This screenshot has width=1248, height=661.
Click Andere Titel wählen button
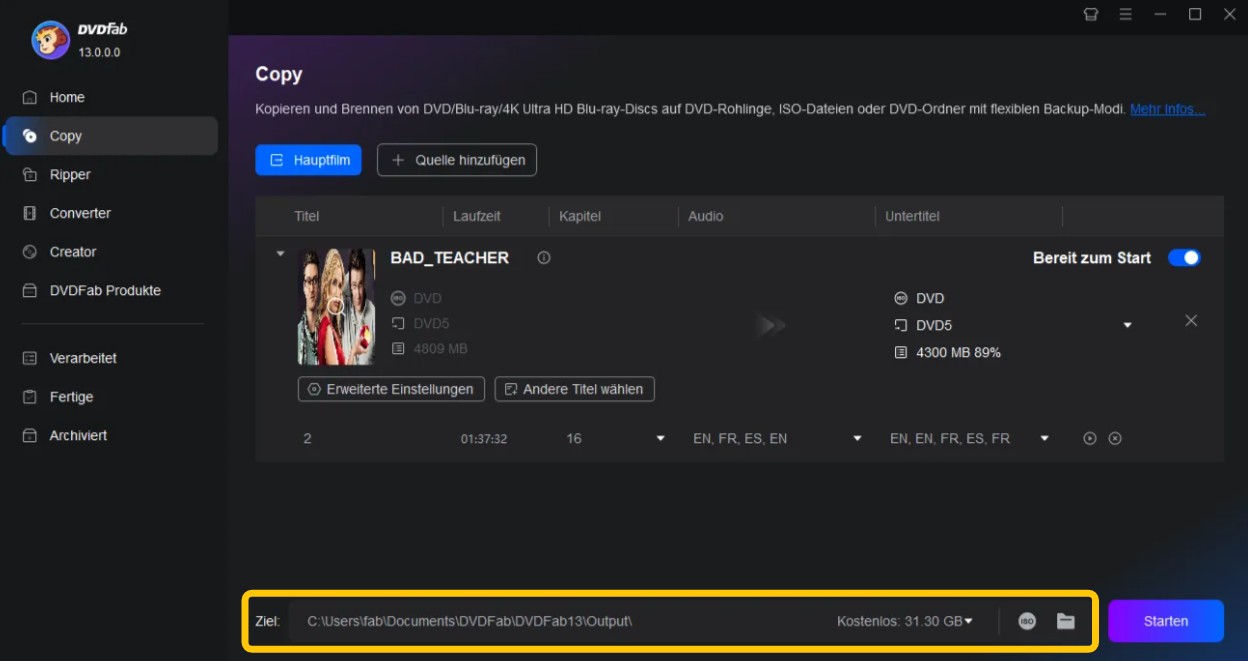(x=575, y=389)
